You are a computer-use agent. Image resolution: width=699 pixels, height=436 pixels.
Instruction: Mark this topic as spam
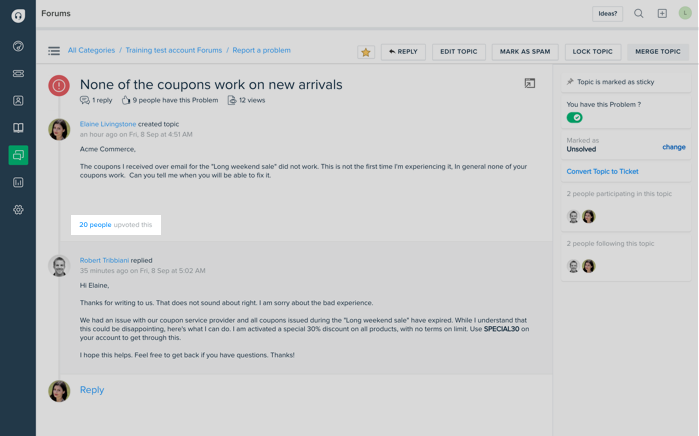(x=525, y=51)
